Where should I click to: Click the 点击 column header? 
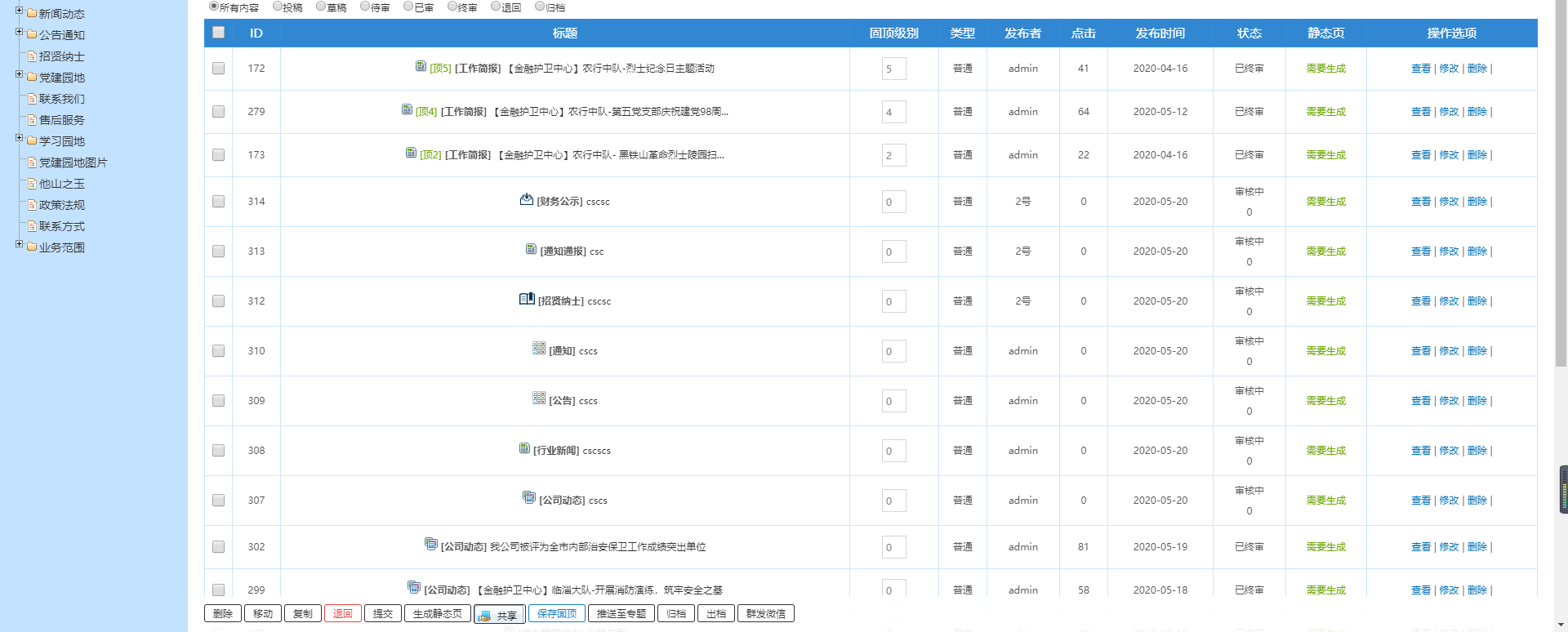click(1084, 33)
